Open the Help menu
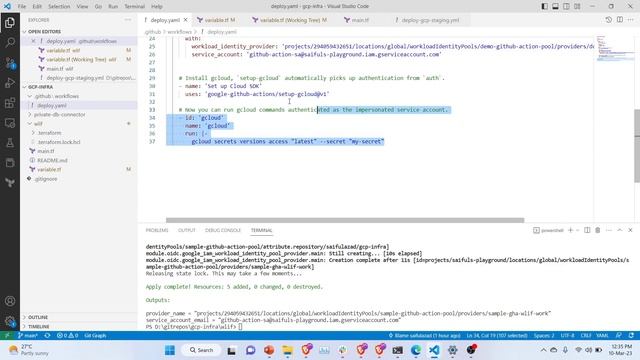 [157, 6]
